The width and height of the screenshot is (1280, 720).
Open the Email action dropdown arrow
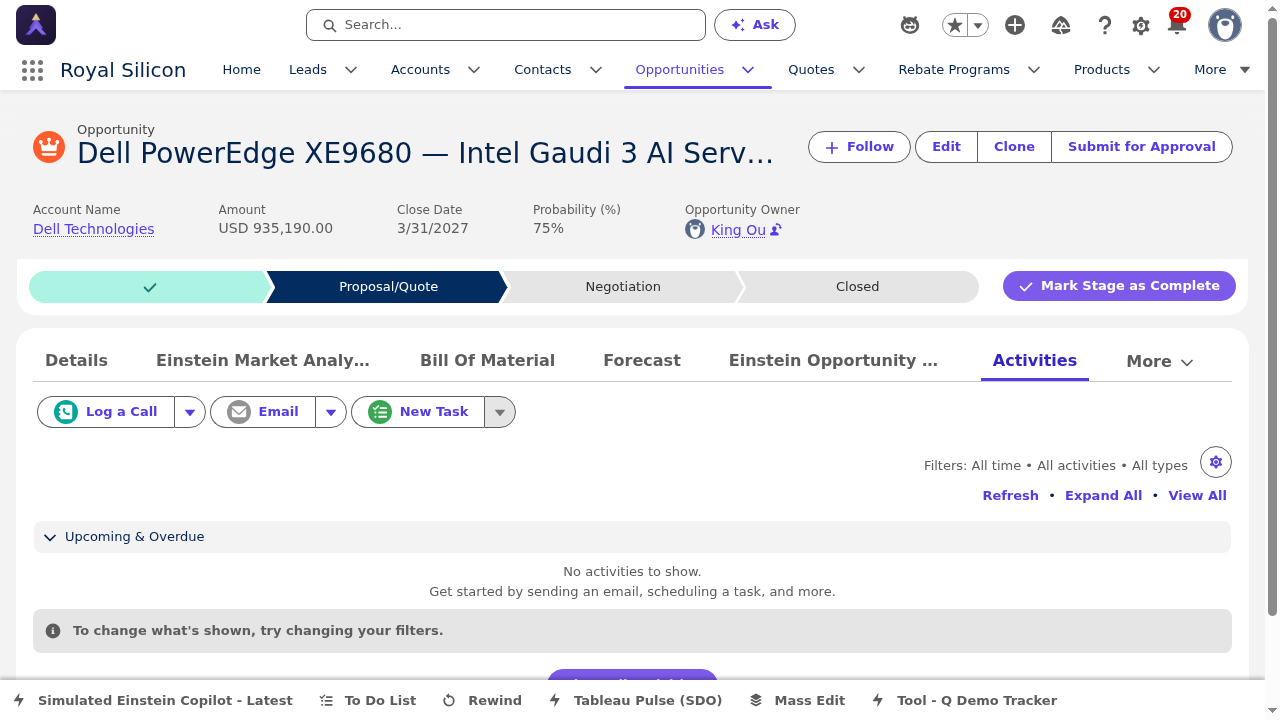click(x=331, y=412)
